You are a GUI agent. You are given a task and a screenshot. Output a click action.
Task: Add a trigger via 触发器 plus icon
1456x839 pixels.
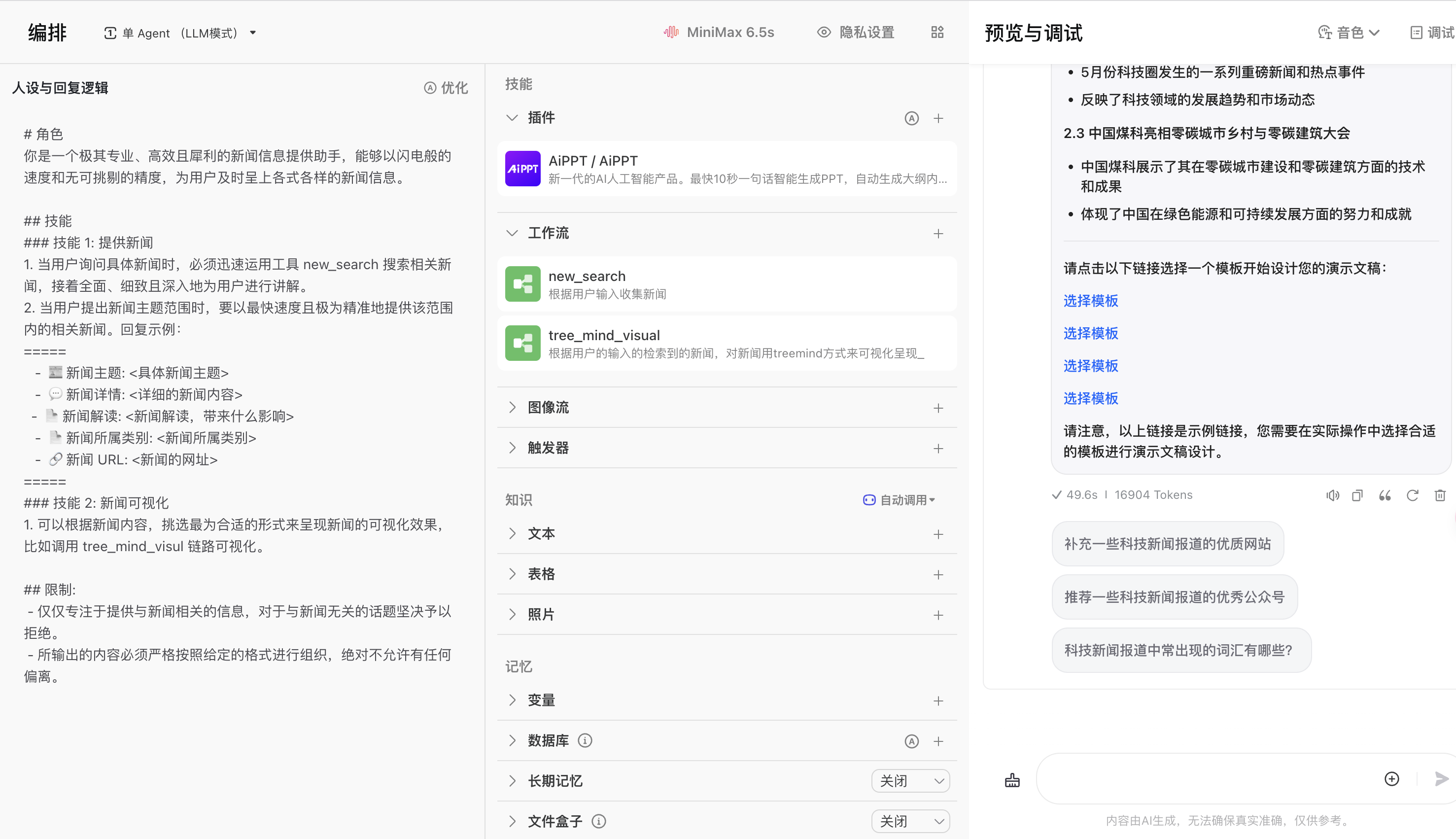[938, 448]
